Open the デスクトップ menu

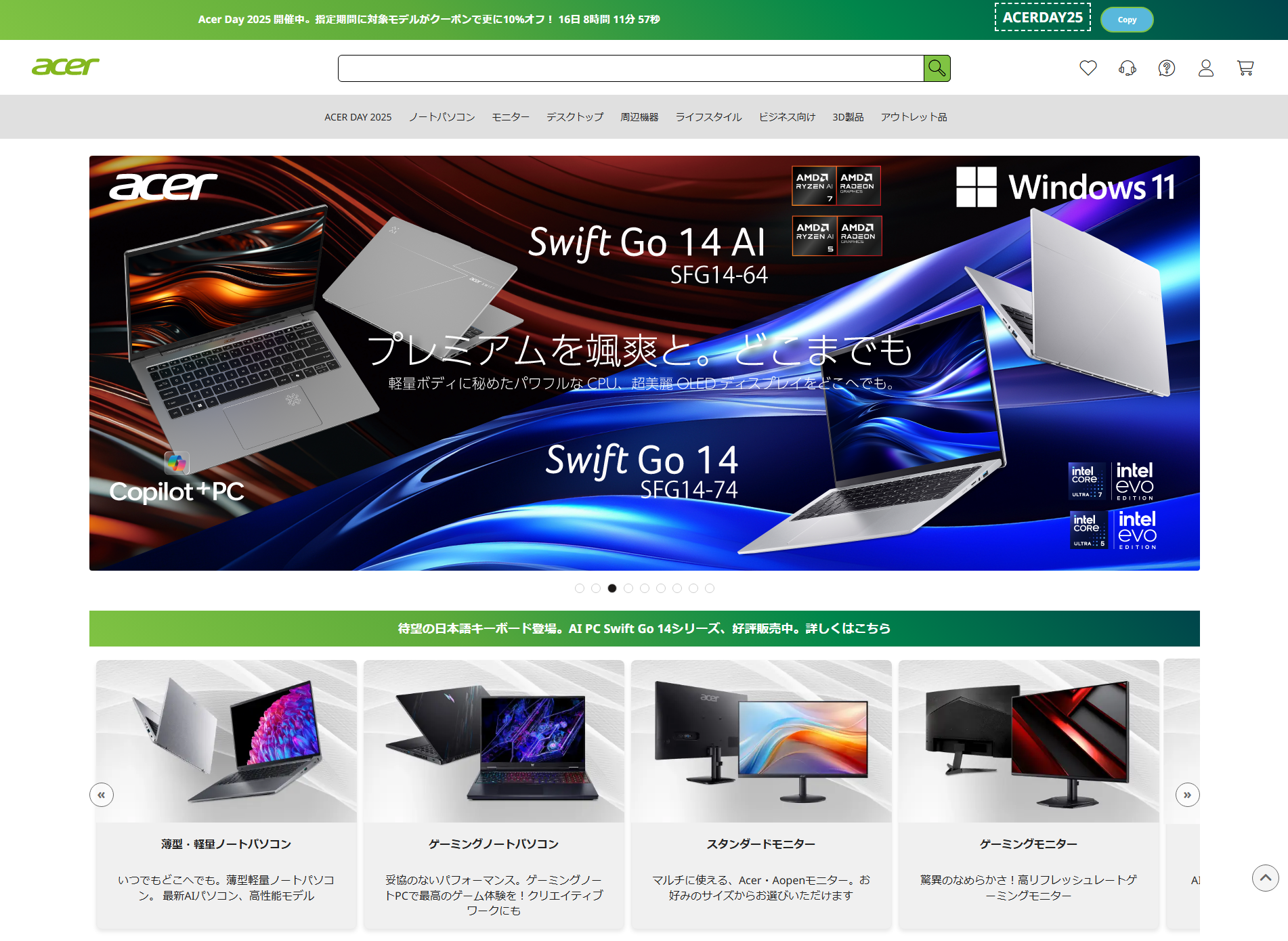click(x=575, y=117)
